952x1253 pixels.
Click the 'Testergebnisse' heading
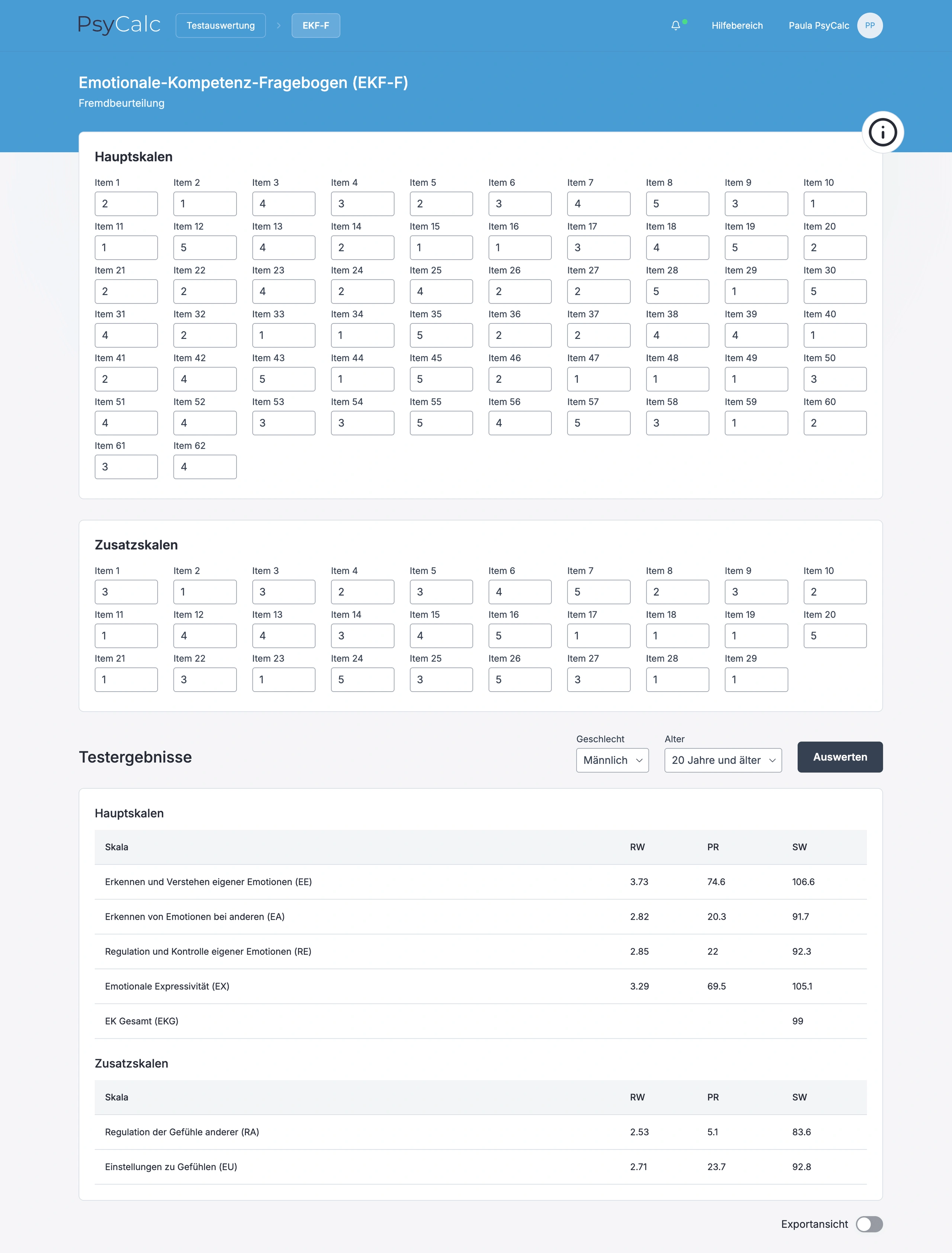[x=135, y=757]
